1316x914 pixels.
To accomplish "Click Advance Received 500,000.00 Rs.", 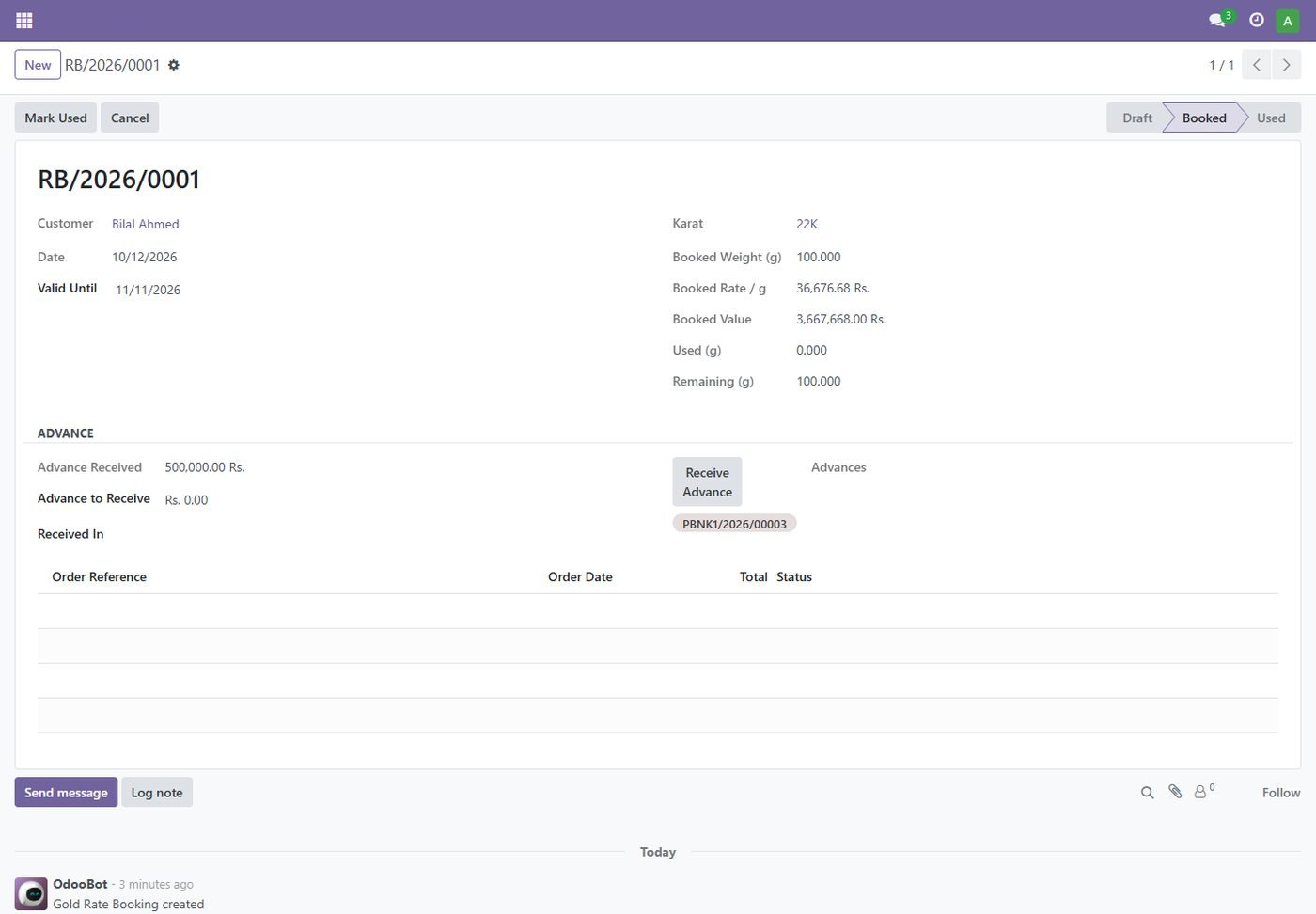I will 205,467.
